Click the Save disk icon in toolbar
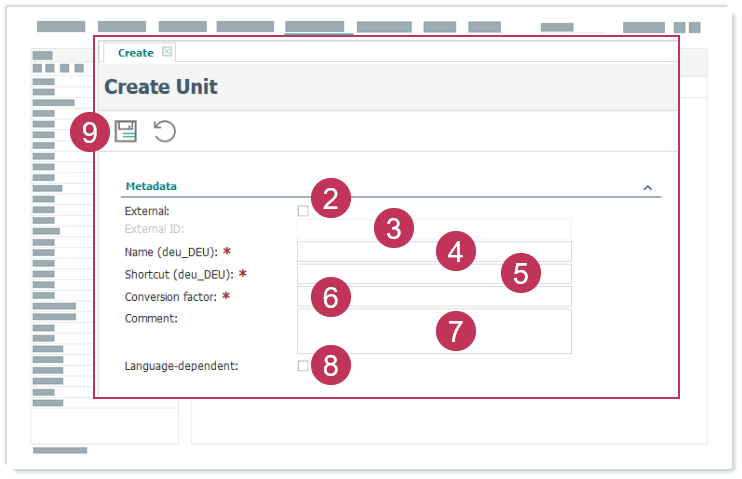 click(125, 131)
